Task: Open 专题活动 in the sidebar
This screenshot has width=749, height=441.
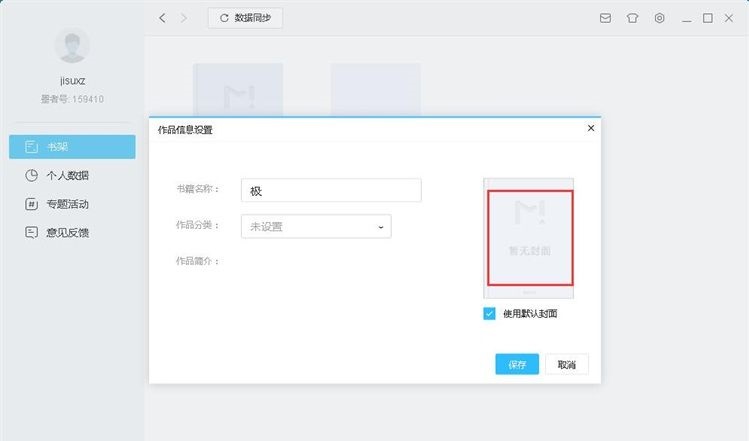Action: [x=72, y=204]
